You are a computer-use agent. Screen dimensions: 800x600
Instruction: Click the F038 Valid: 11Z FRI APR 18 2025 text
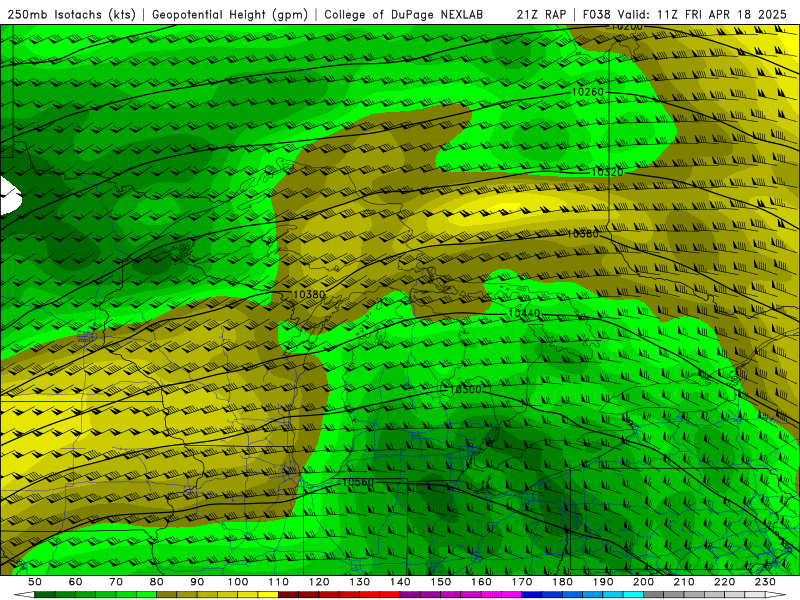685,15
